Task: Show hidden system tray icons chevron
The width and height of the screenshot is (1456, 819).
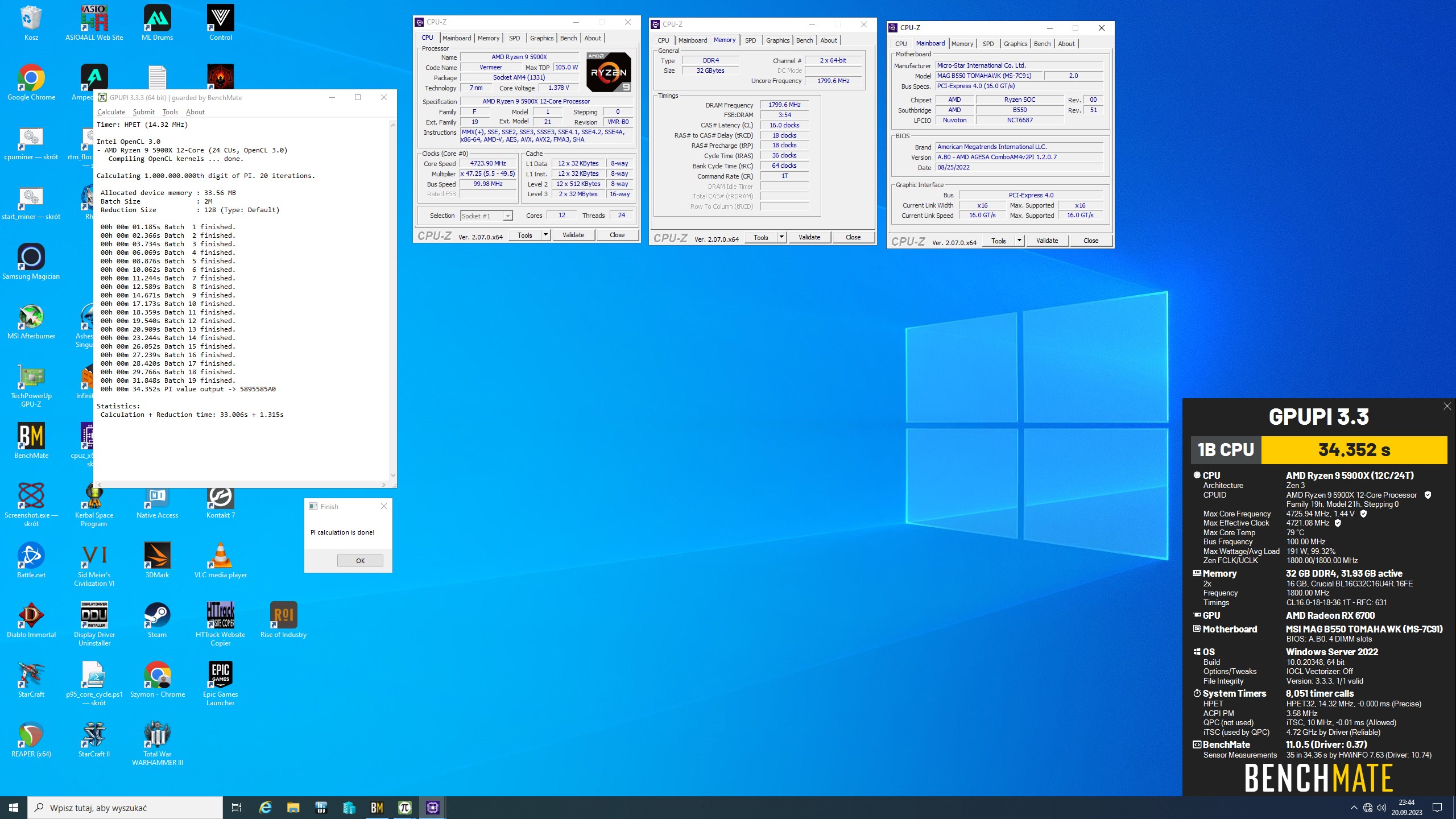Action: coord(1354,808)
